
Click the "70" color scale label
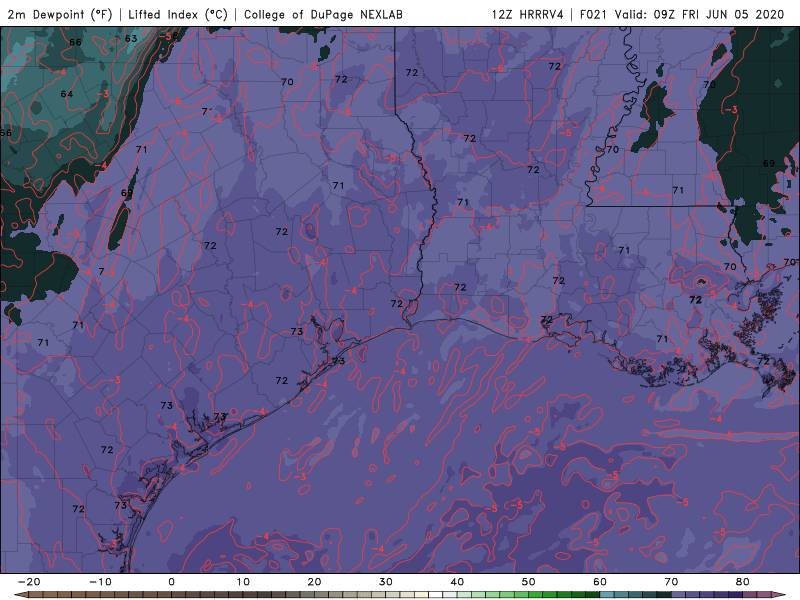(x=671, y=582)
